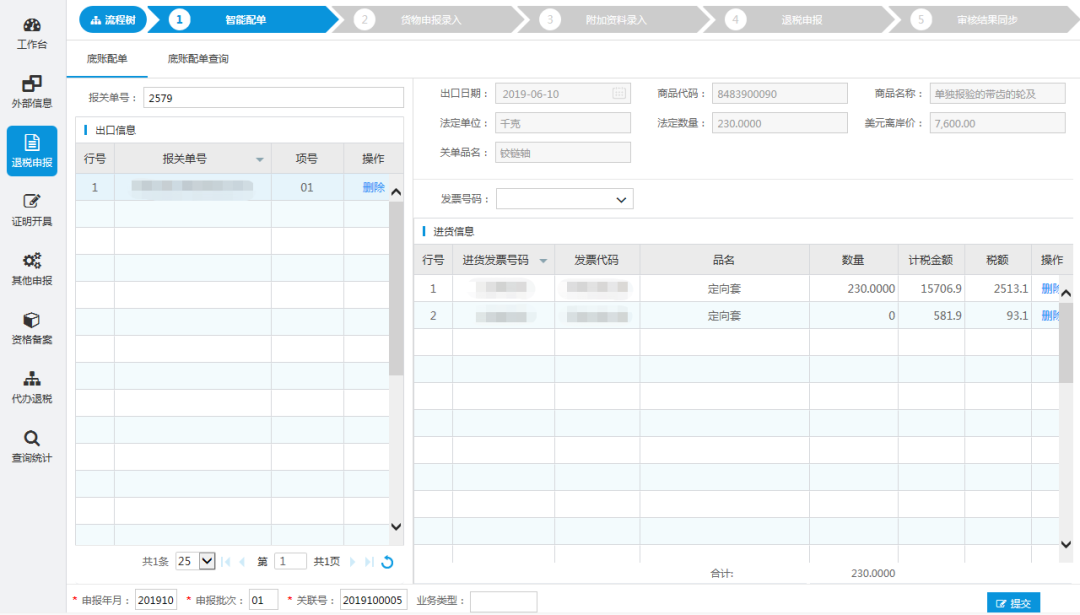
Task: Select the 退税申报 sidebar icon
Action: click(x=32, y=151)
